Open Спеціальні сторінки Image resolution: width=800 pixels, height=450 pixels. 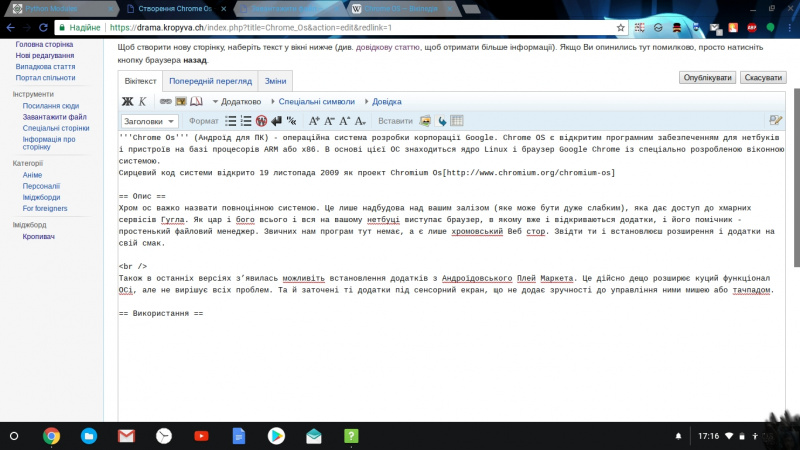click(56, 129)
